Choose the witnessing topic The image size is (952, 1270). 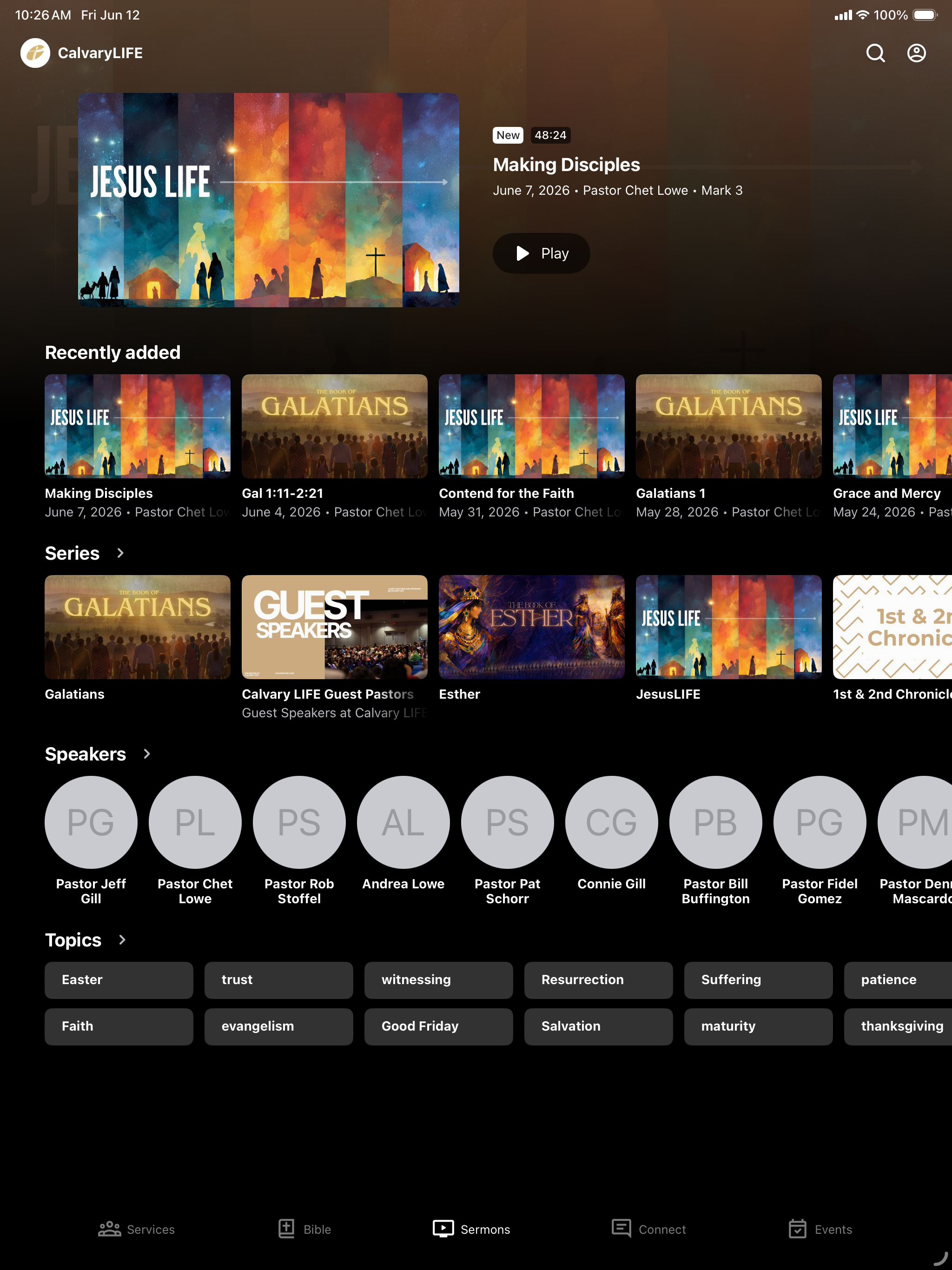click(x=439, y=980)
